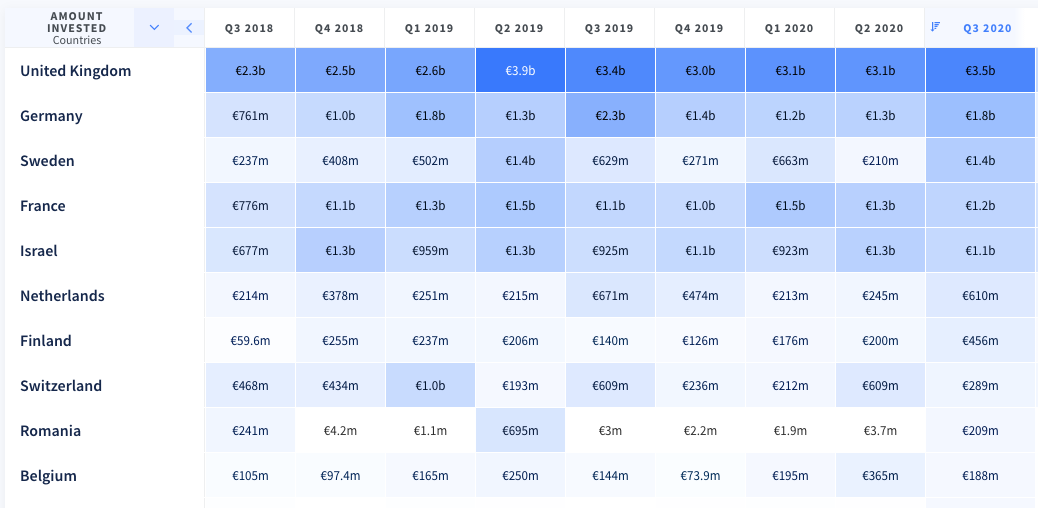1038x508 pixels.
Task: Click the sort icon beside Q3 2020
Action: tap(936, 27)
